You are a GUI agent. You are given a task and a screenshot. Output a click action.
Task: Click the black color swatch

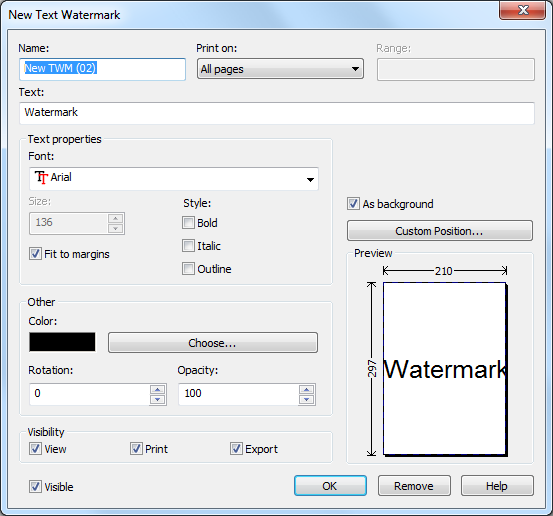[x=62, y=342]
